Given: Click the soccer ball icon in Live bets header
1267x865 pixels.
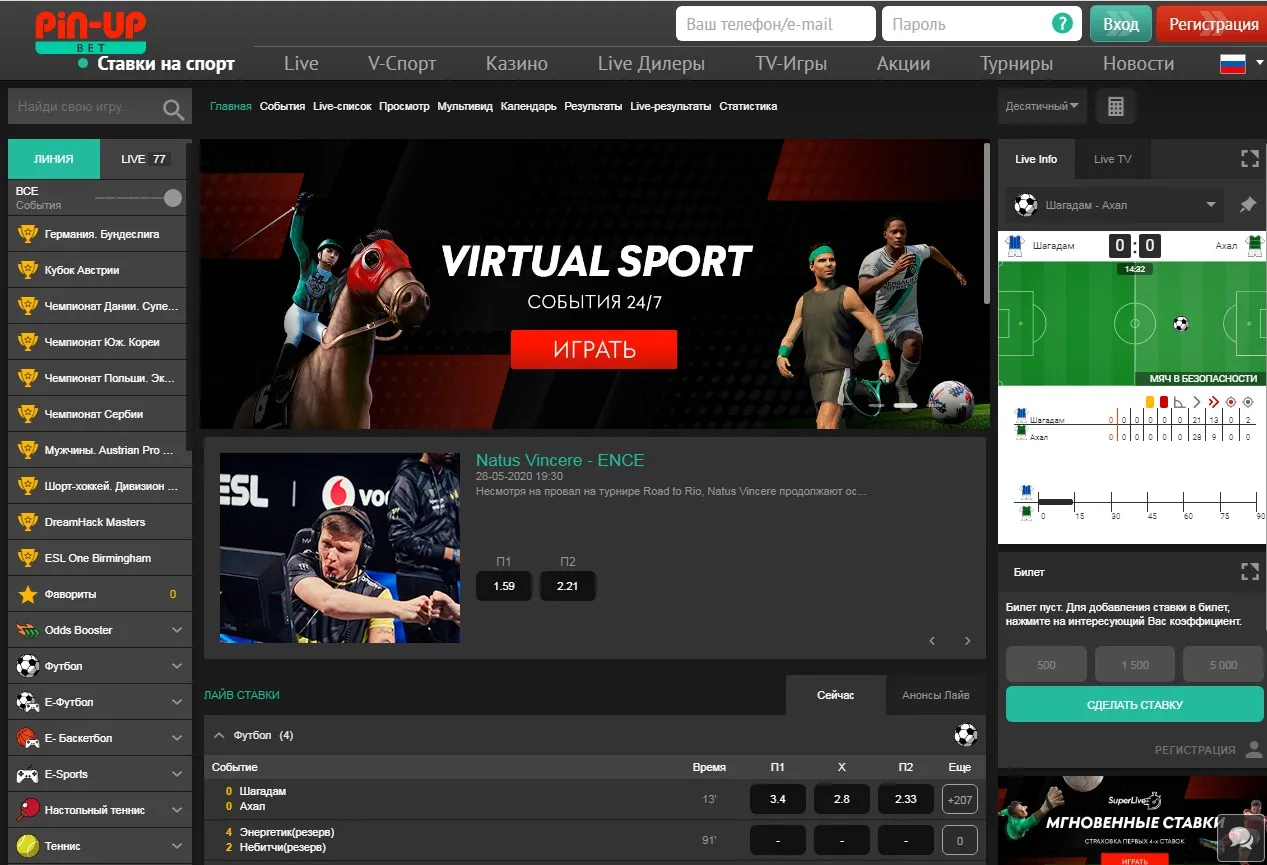Looking at the screenshot, I should (965, 735).
